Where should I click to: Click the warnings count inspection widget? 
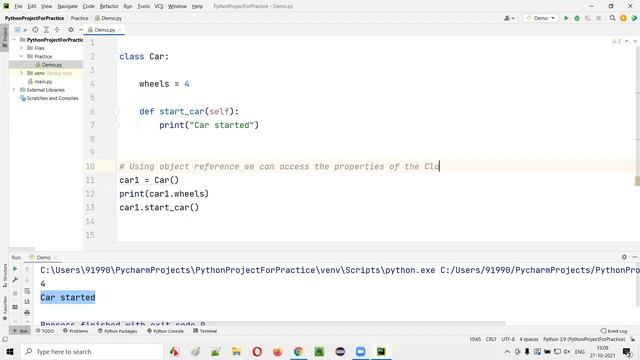click(616, 41)
